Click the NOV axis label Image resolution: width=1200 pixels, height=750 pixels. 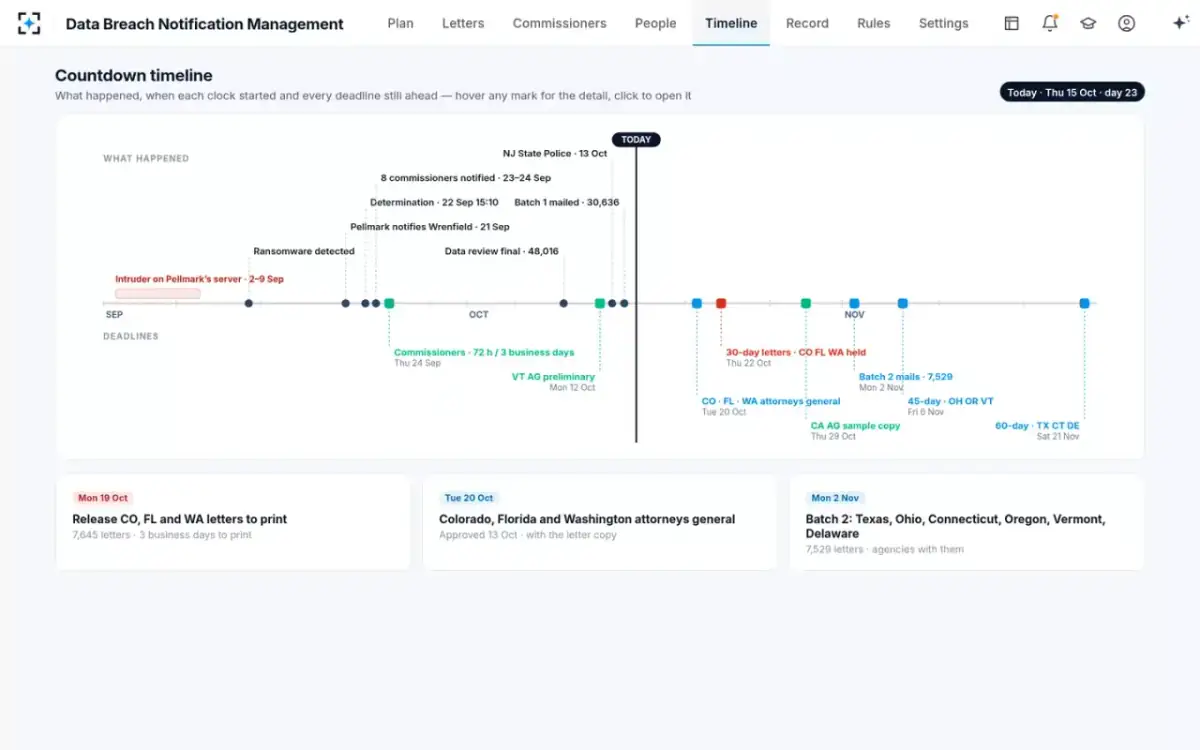[854, 315]
